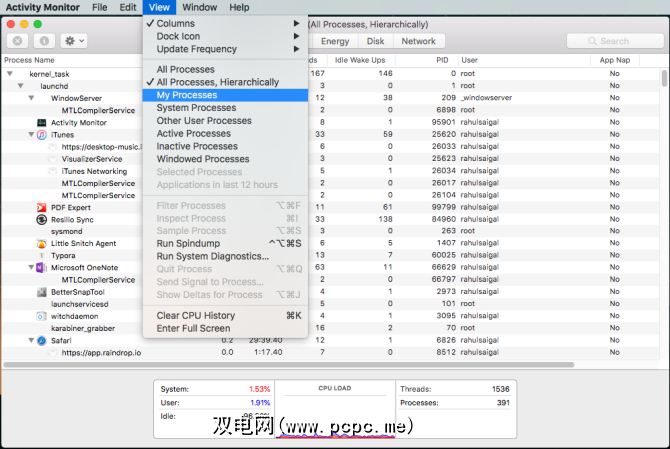
Task: Sort by PID column header
Action: coord(426,60)
